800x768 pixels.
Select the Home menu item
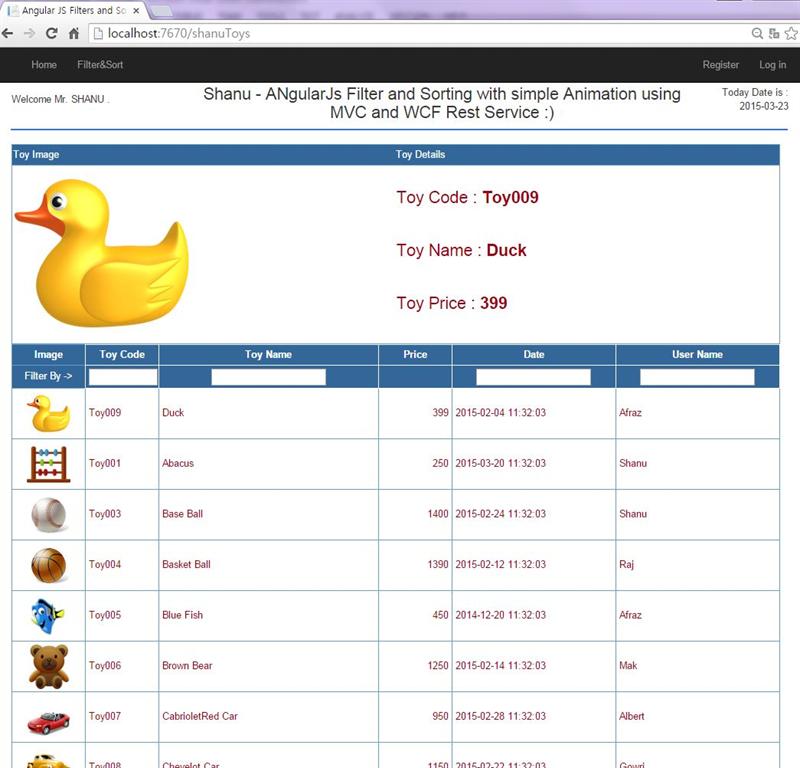(44, 64)
